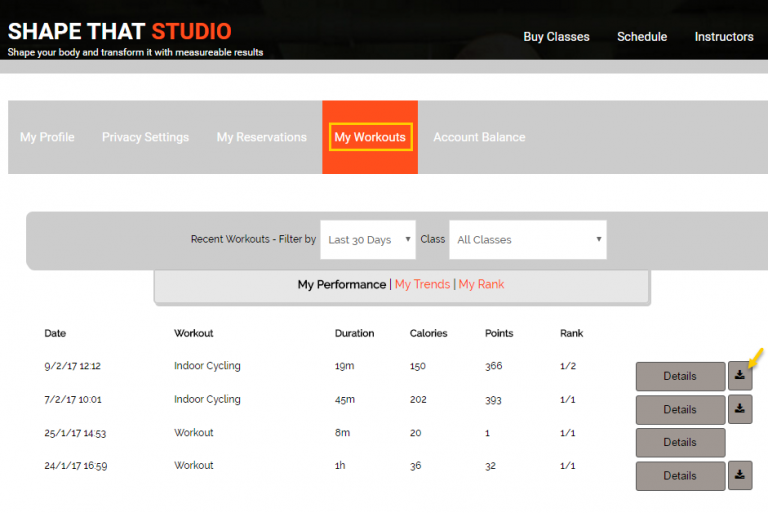Open Details for the 24/1/17 workout

[680, 475]
